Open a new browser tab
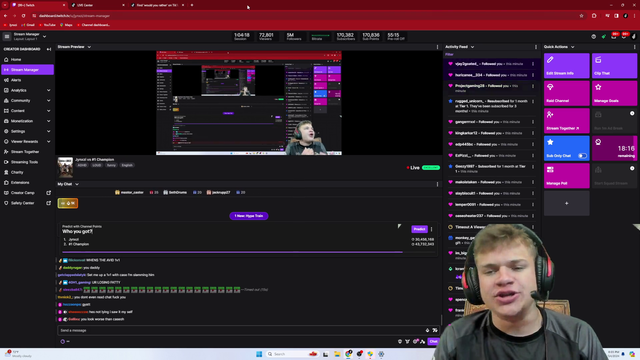The height and width of the screenshot is (360, 640). coord(192,5)
